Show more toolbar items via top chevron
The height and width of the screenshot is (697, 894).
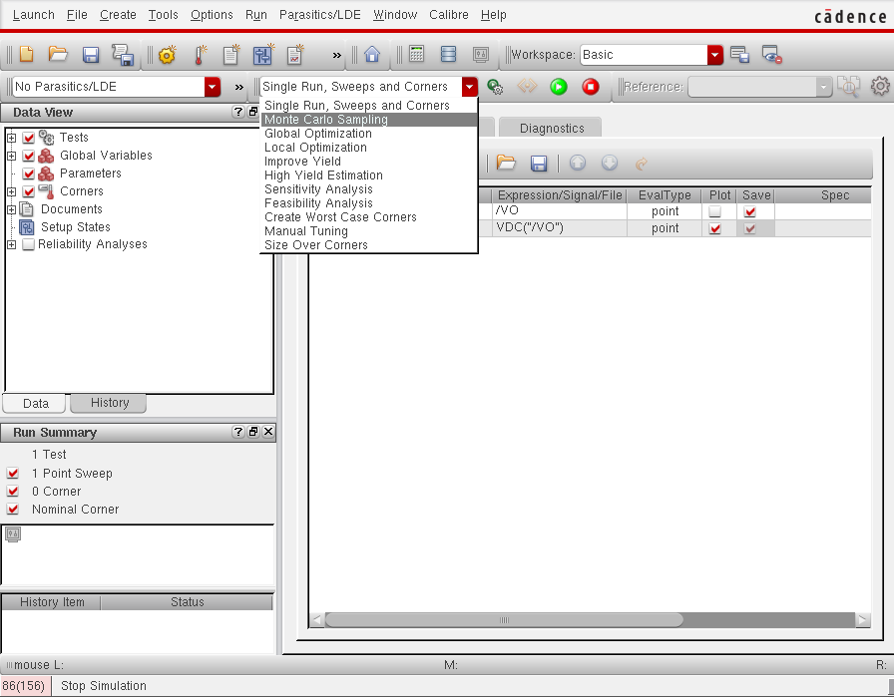(x=337, y=55)
